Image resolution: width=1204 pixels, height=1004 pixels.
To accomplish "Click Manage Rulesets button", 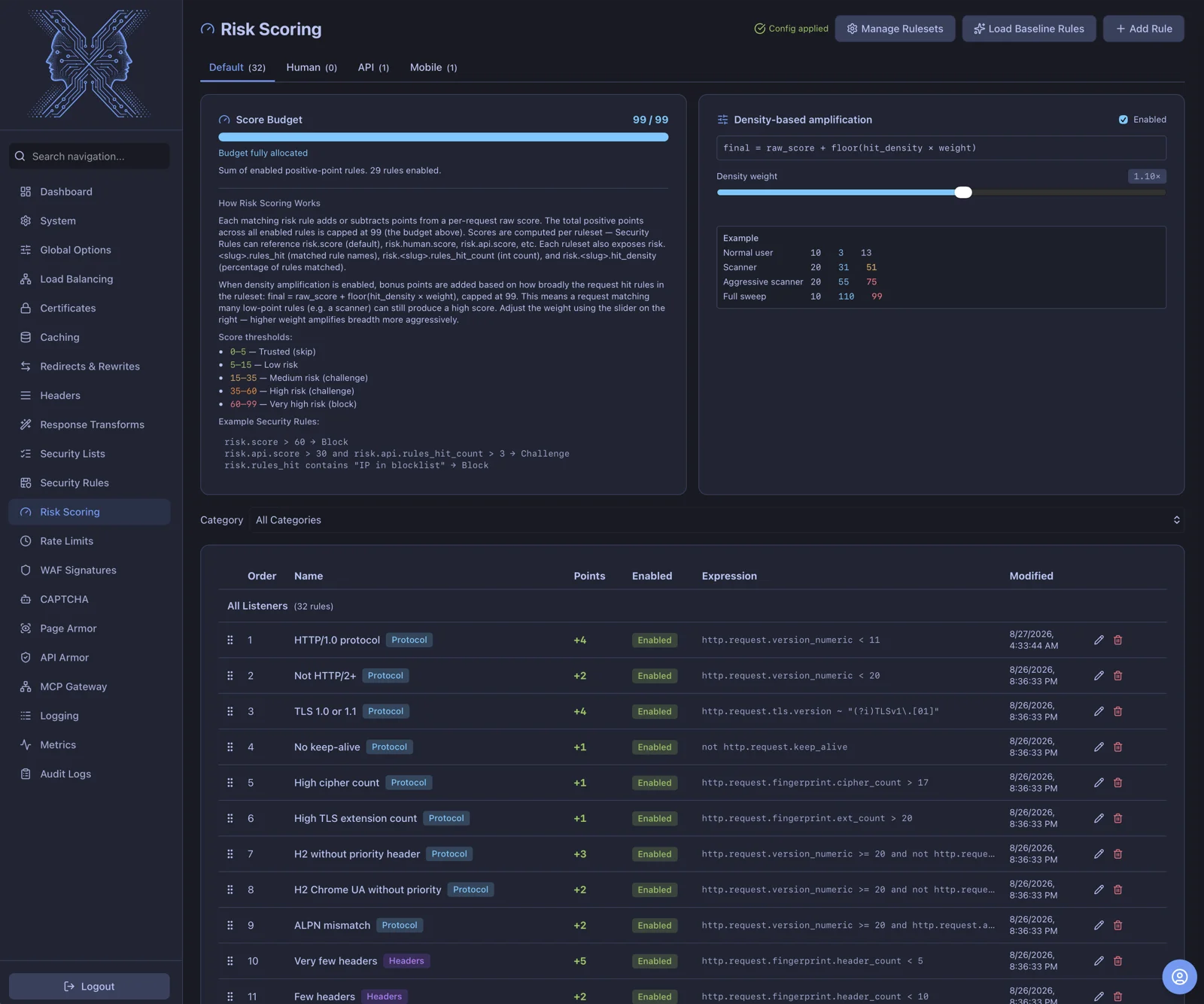I will (895, 29).
